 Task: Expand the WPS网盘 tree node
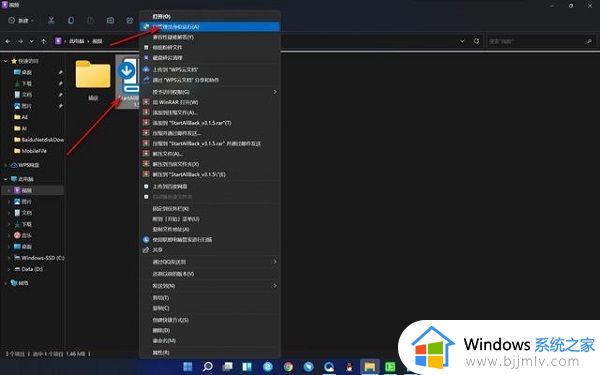click(x=5, y=165)
